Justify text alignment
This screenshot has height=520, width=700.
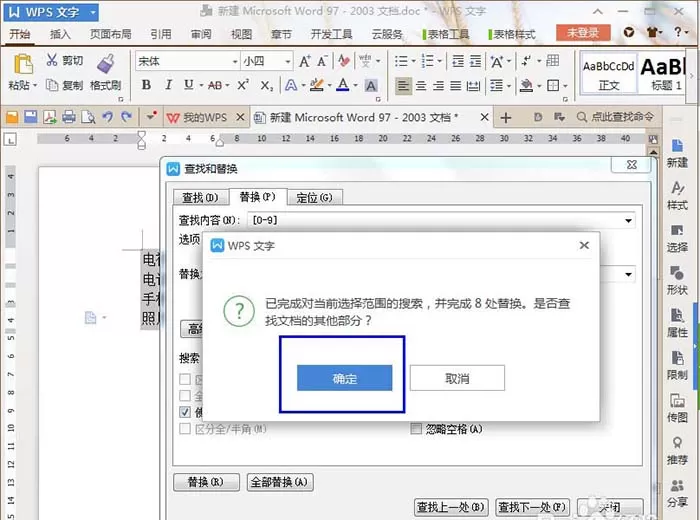(455, 85)
